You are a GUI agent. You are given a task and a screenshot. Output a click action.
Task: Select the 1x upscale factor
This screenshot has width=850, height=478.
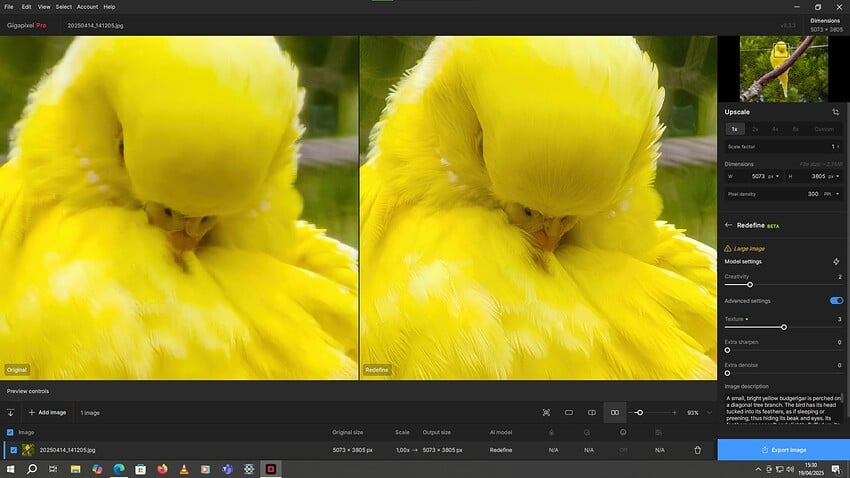coord(735,129)
